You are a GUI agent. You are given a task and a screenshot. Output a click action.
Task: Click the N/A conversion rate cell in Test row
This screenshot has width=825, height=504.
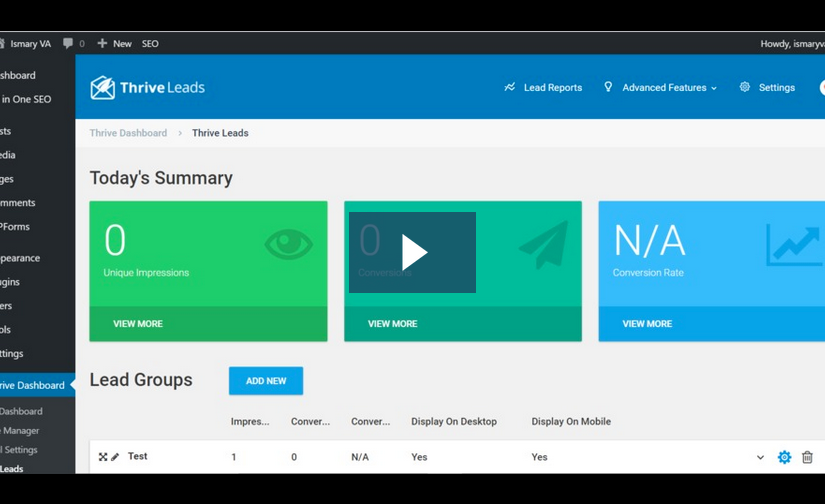click(360, 457)
